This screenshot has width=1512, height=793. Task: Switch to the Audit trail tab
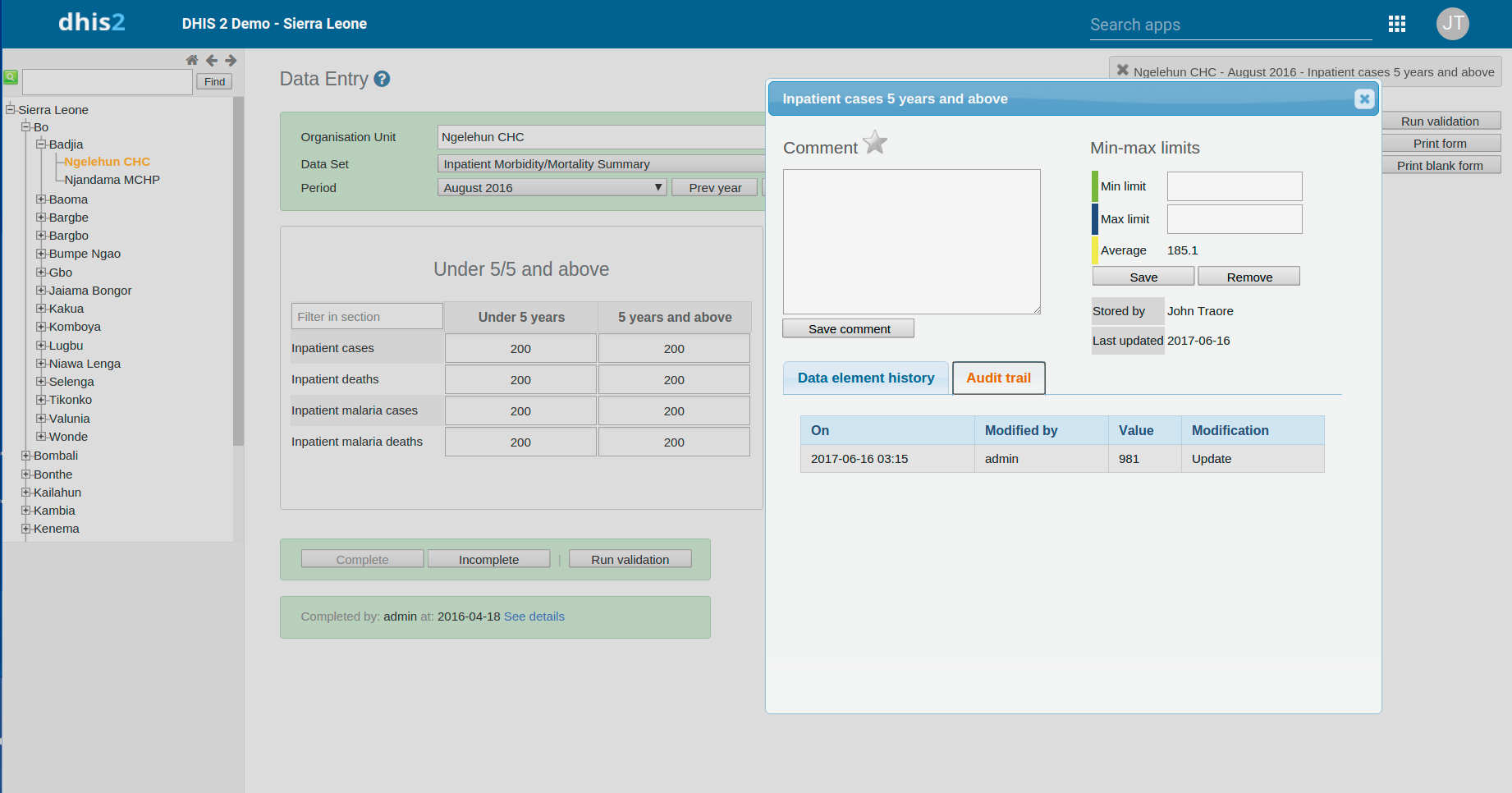click(x=998, y=378)
